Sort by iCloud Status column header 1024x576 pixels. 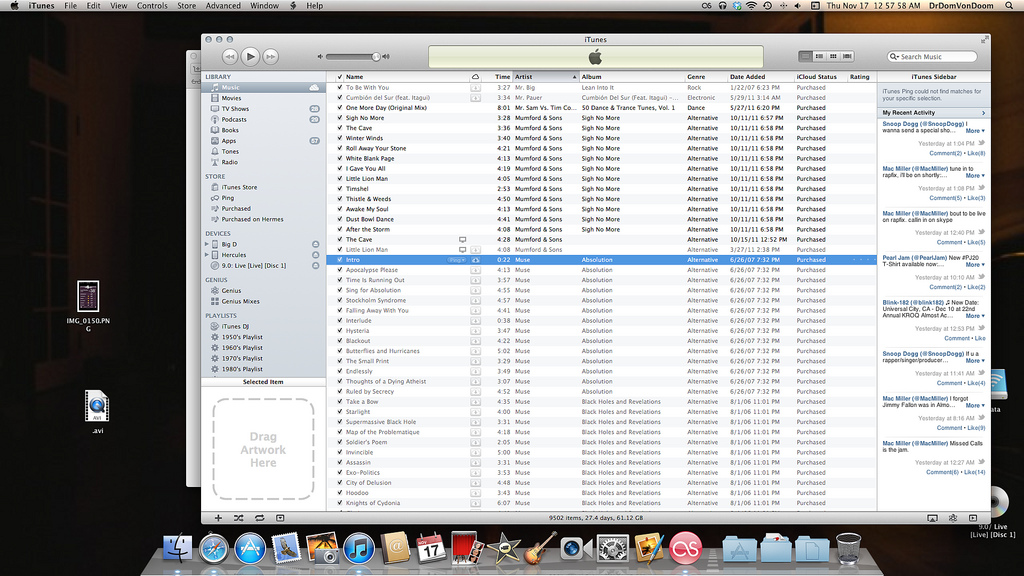(820, 77)
